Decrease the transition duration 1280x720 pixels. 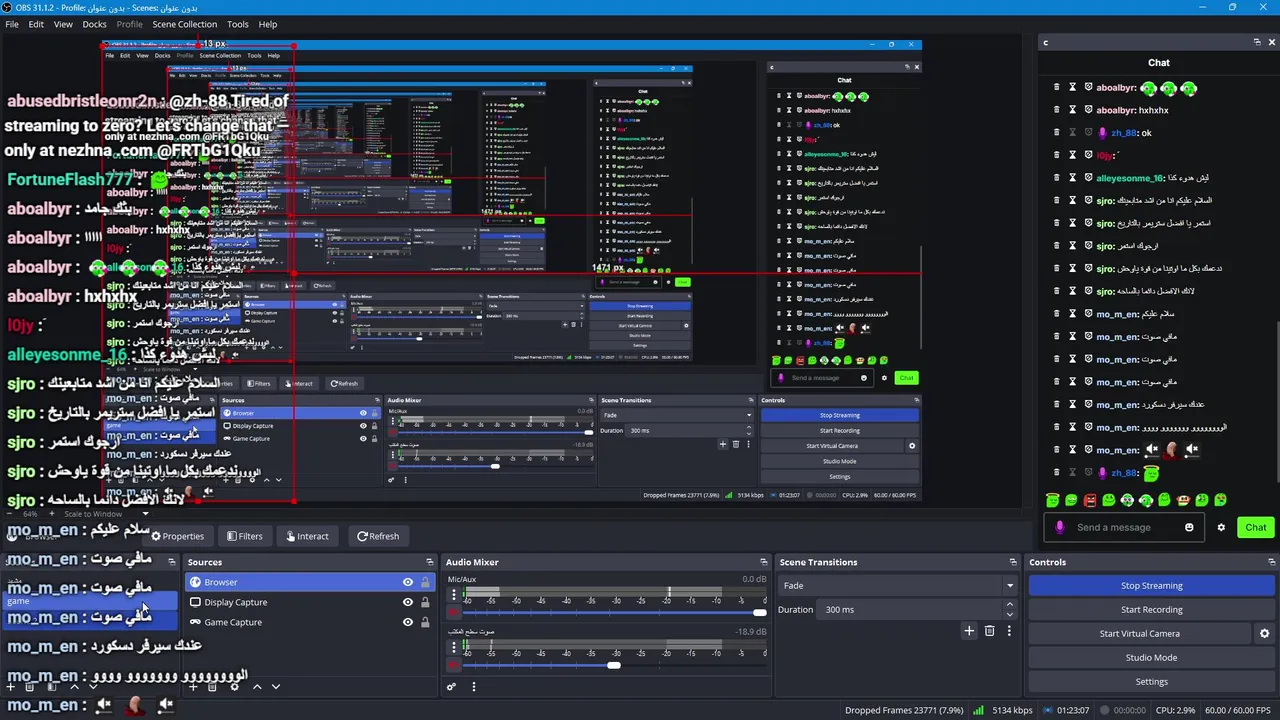click(1009, 614)
